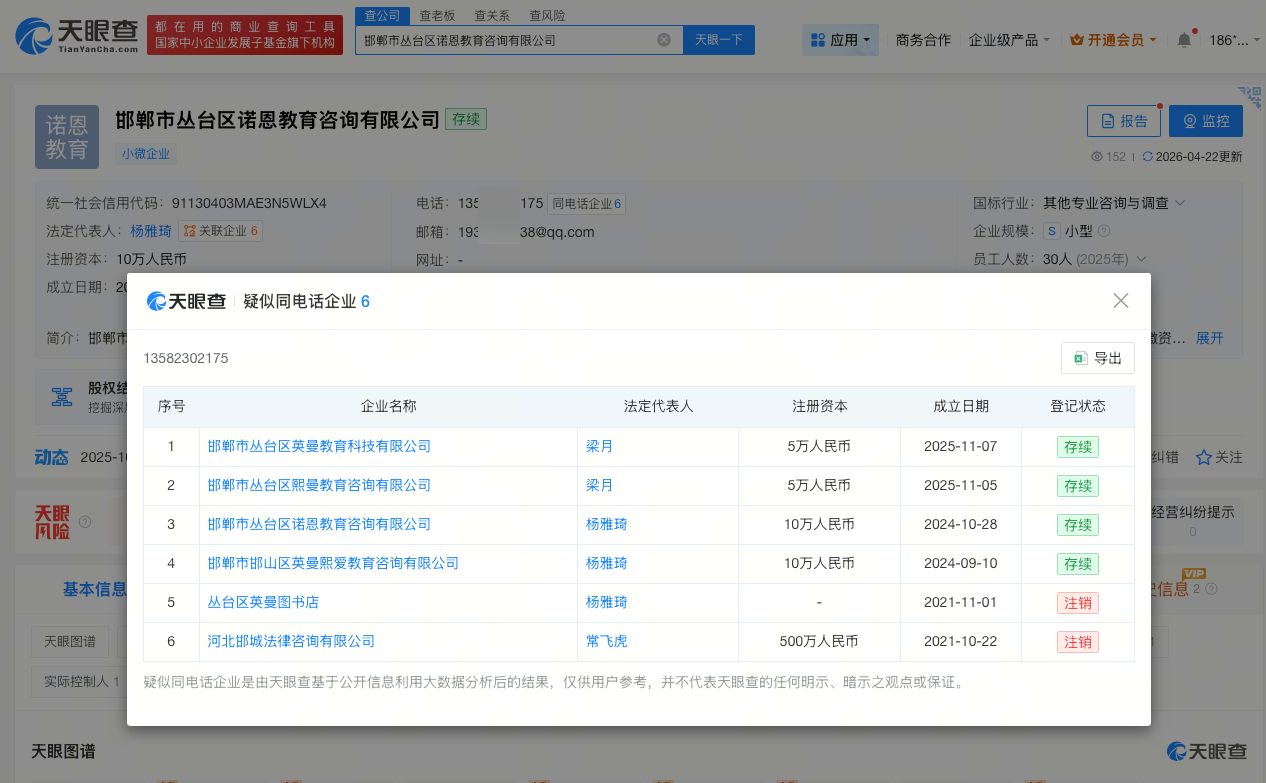Open 丛台区英曼图书店 link
1266x783 pixels.
coord(263,602)
